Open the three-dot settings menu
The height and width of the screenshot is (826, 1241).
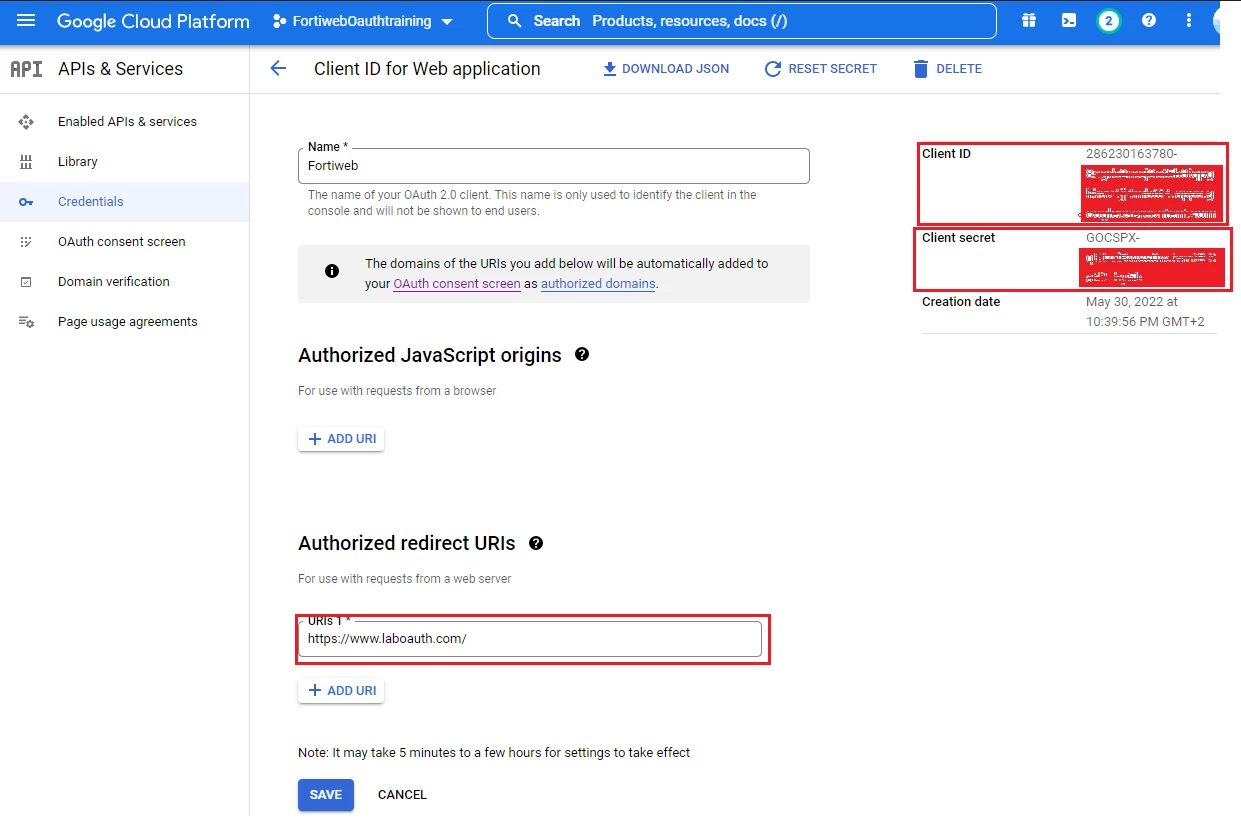pyautogui.click(x=1189, y=20)
